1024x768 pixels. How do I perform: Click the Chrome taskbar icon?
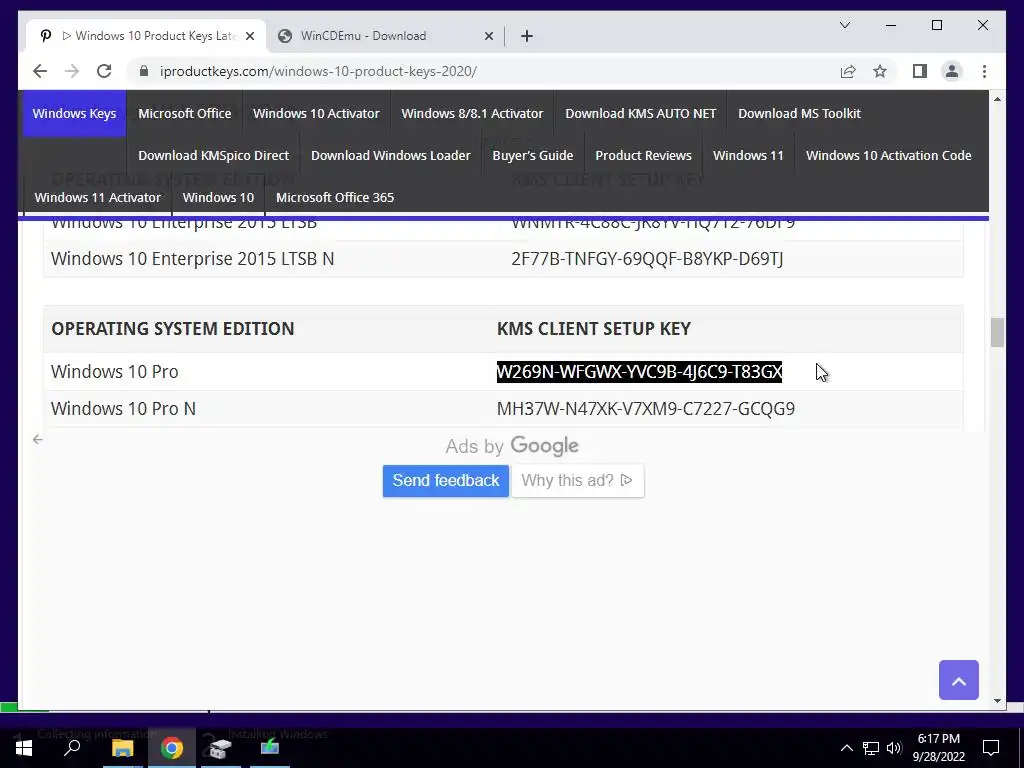pos(172,748)
